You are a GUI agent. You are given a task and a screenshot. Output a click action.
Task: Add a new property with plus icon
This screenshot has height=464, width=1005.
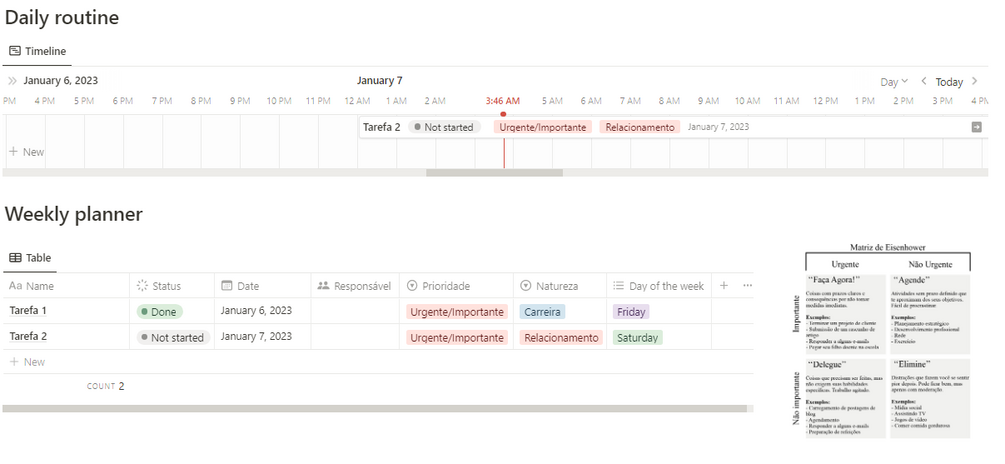pyautogui.click(x=724, y=286)
